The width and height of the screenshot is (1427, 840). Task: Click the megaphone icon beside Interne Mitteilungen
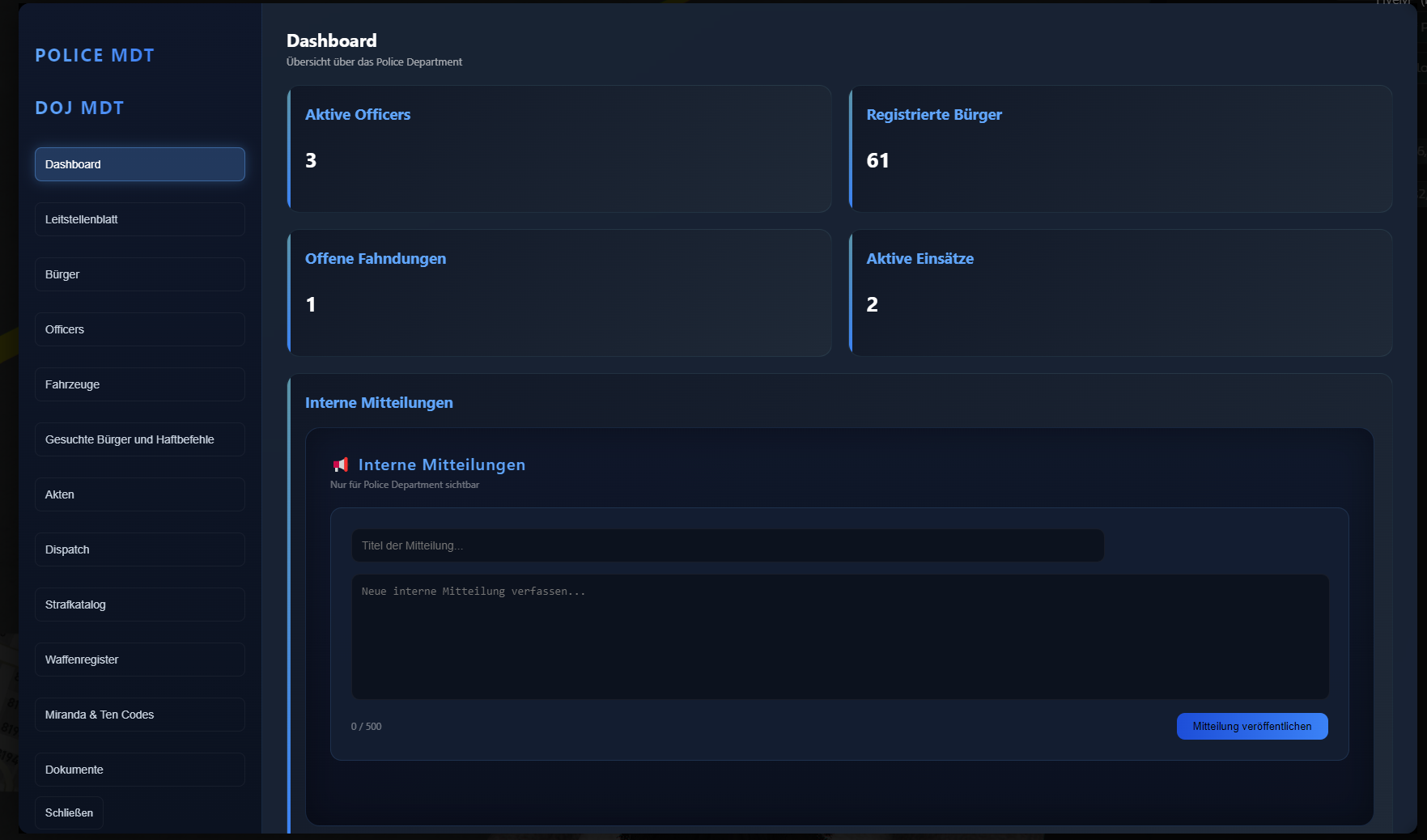341,465
